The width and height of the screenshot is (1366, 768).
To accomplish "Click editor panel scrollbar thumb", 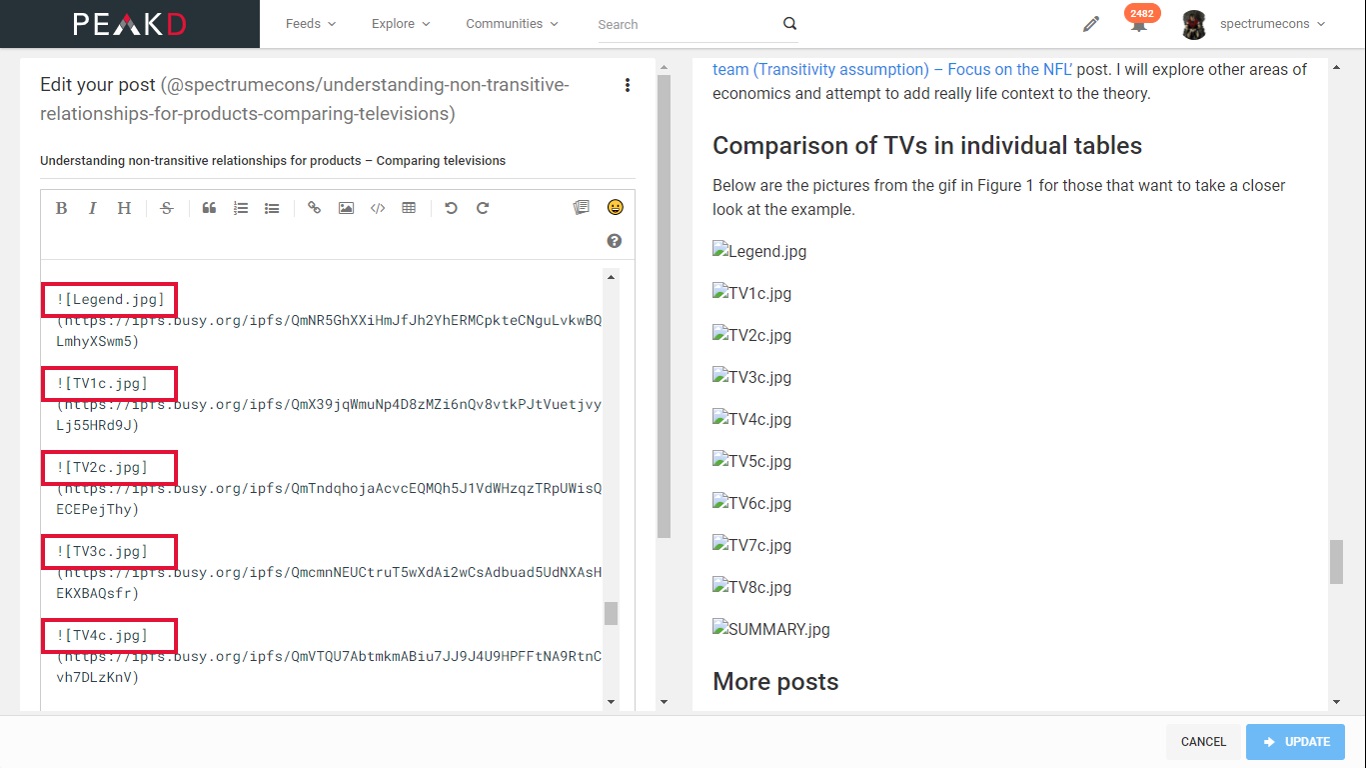I will point(664,306).
